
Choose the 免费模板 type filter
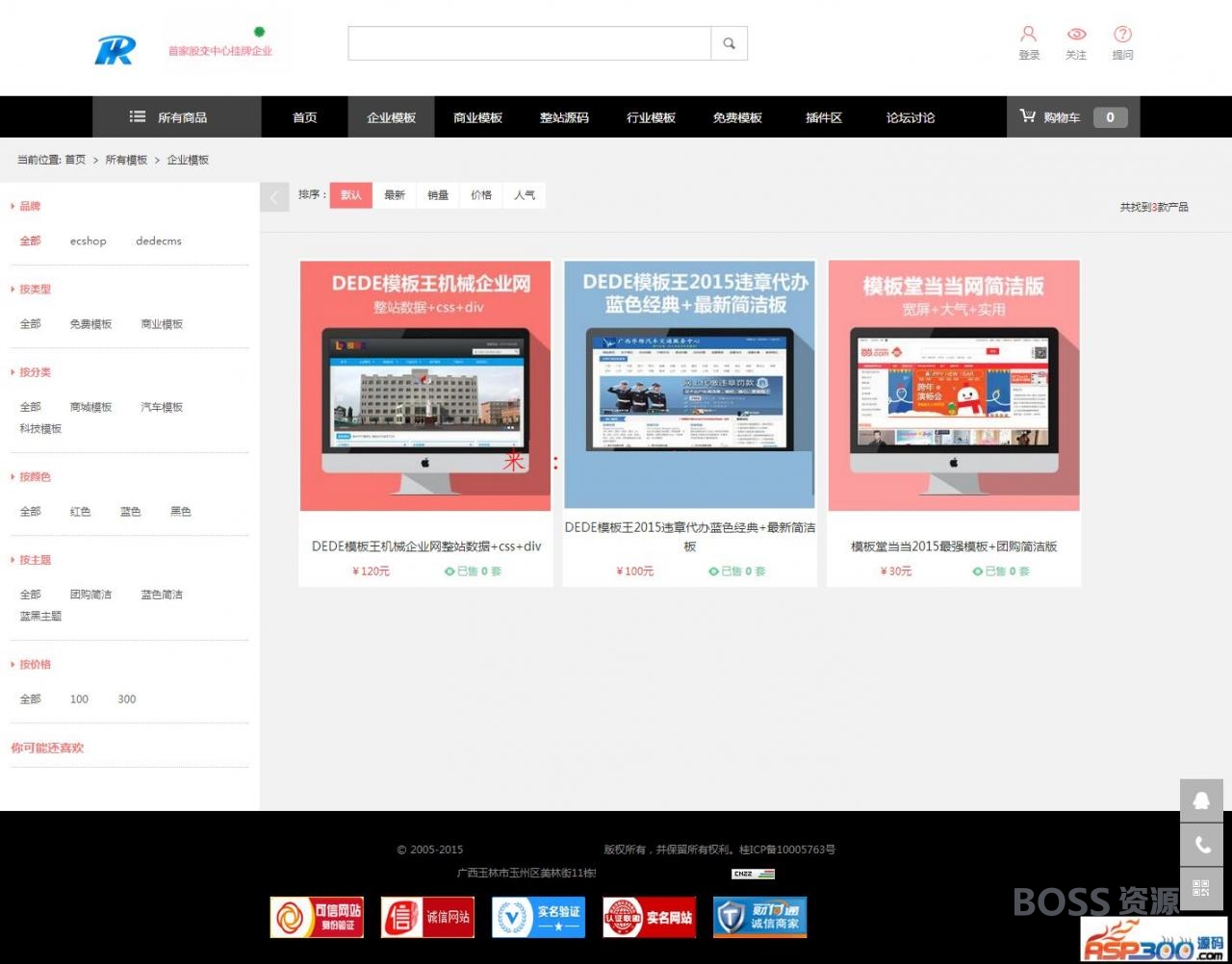click(x=90, y=324)
